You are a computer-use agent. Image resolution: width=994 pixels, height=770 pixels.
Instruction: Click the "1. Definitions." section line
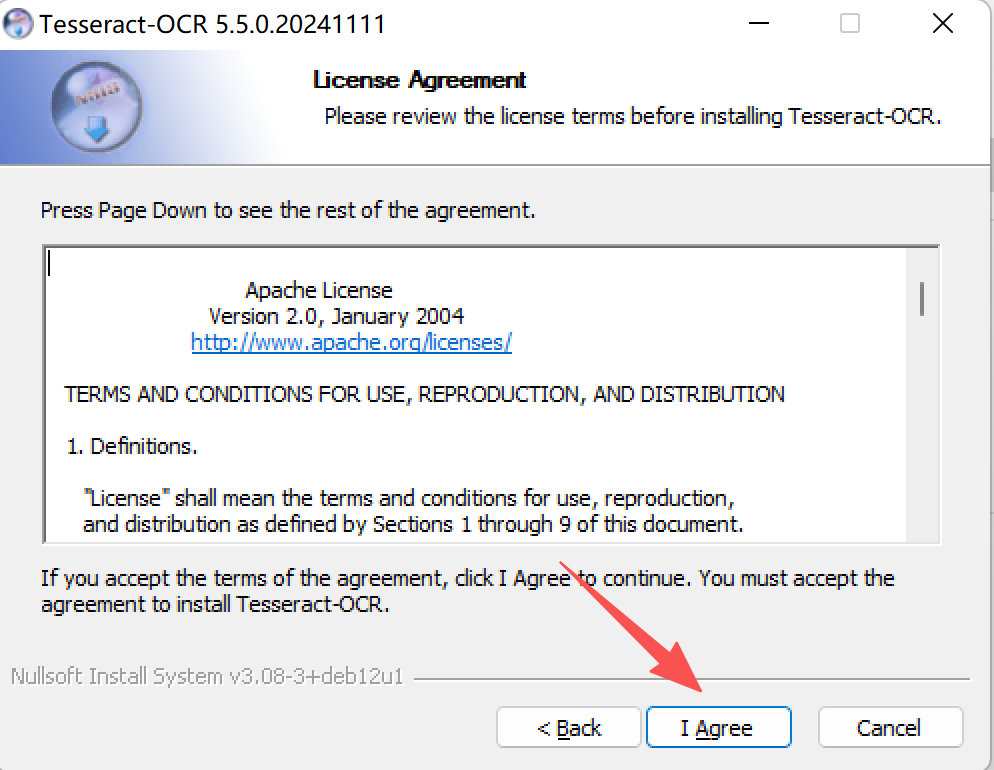(132, 446)
